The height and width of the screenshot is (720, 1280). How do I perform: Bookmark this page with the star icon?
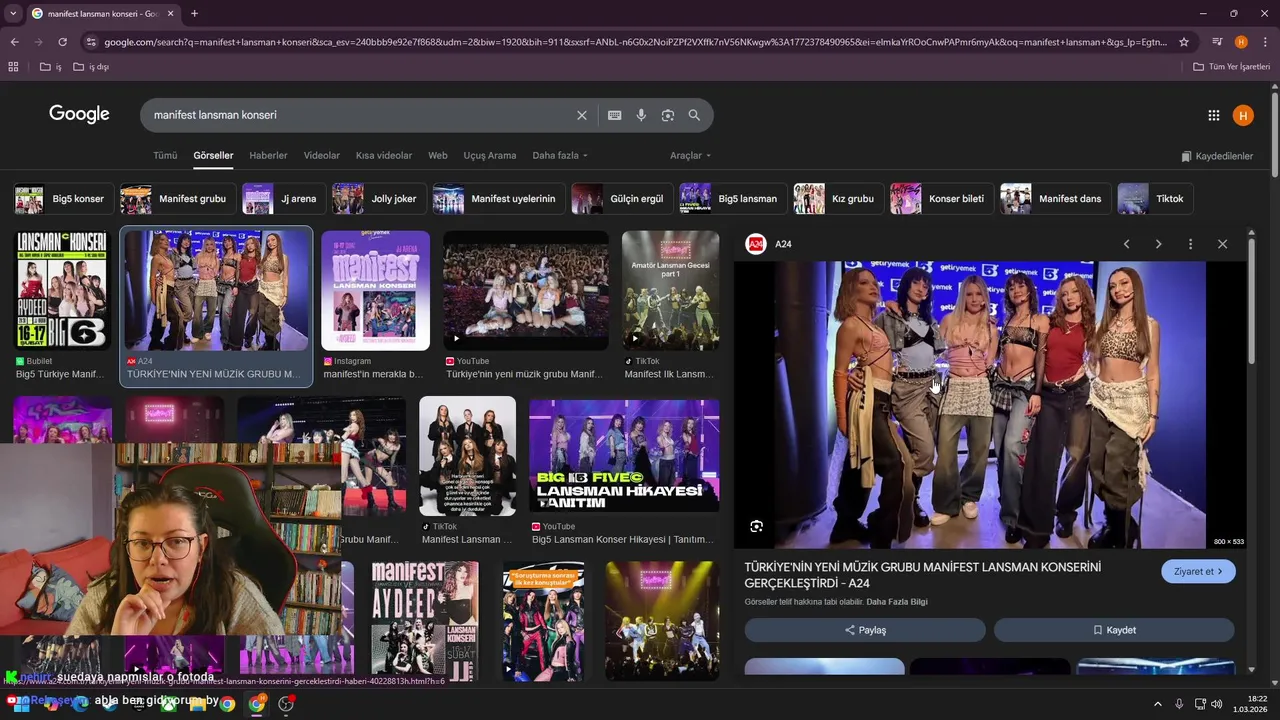[x=1184, y=42]
